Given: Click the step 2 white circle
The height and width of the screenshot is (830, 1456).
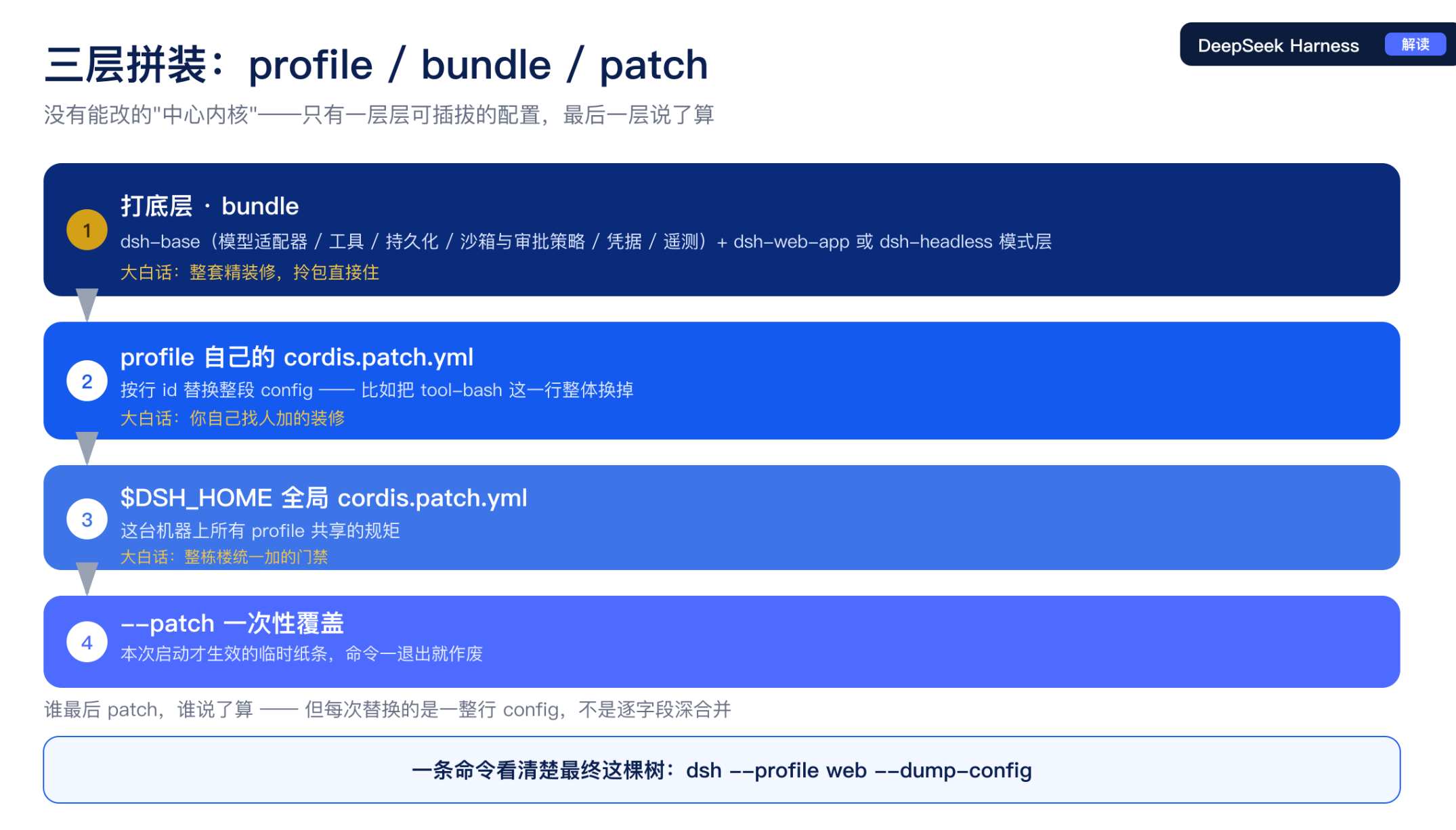Looking at the screenshot, I should pyautogui.click(x=87, y=381).
